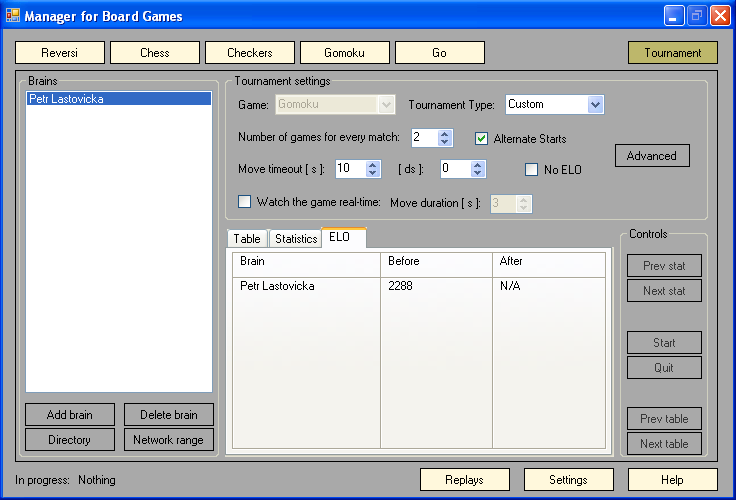The image size is (736, 500).
Task: Toggle the Alternate Starts checkbox
Action: coord(481,138)
